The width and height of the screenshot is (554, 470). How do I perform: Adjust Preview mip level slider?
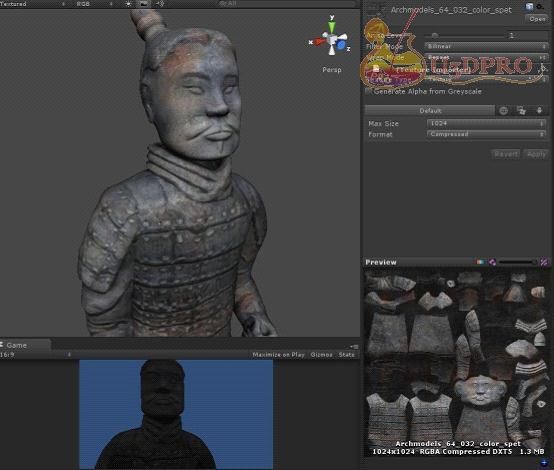(x=518, y=262)
